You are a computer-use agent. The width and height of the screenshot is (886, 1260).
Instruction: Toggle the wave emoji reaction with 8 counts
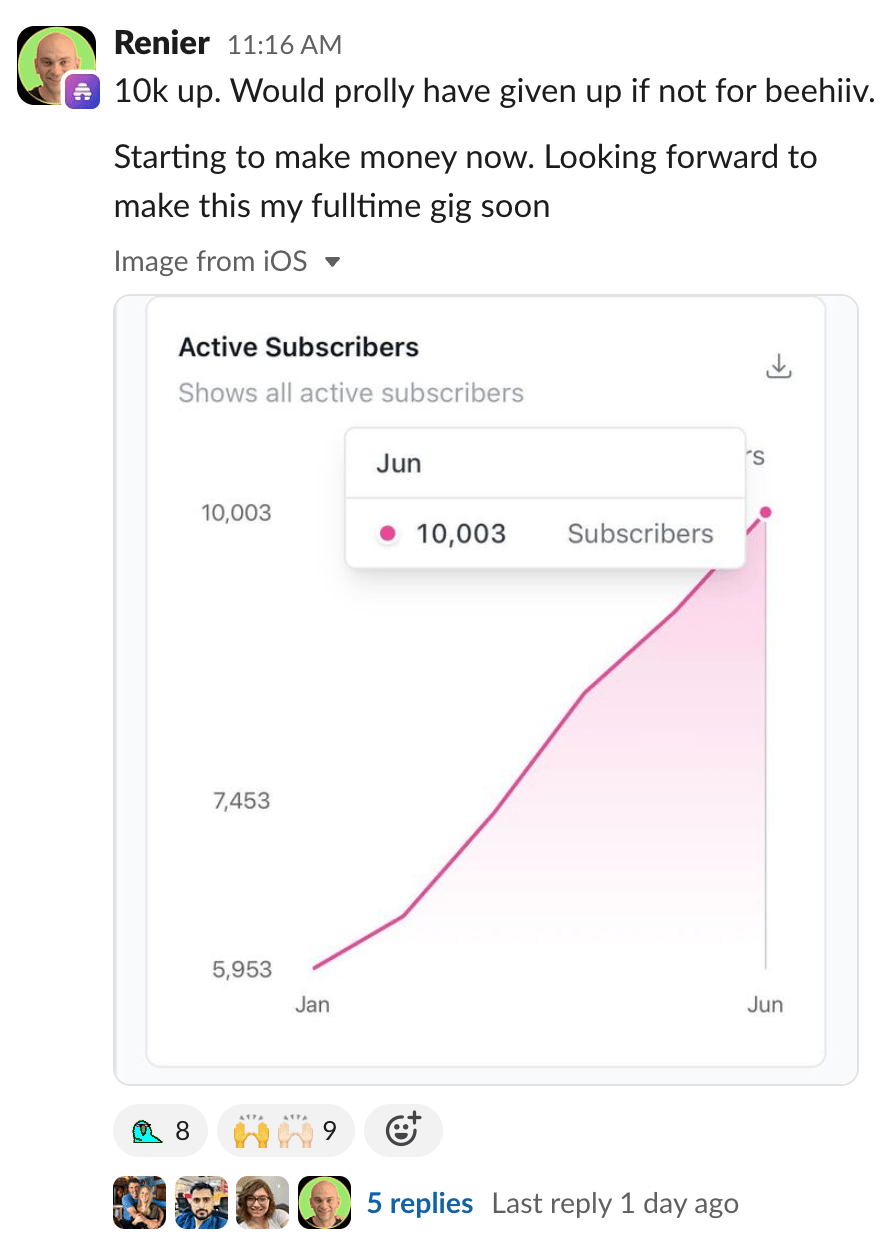click(161, 1131)
